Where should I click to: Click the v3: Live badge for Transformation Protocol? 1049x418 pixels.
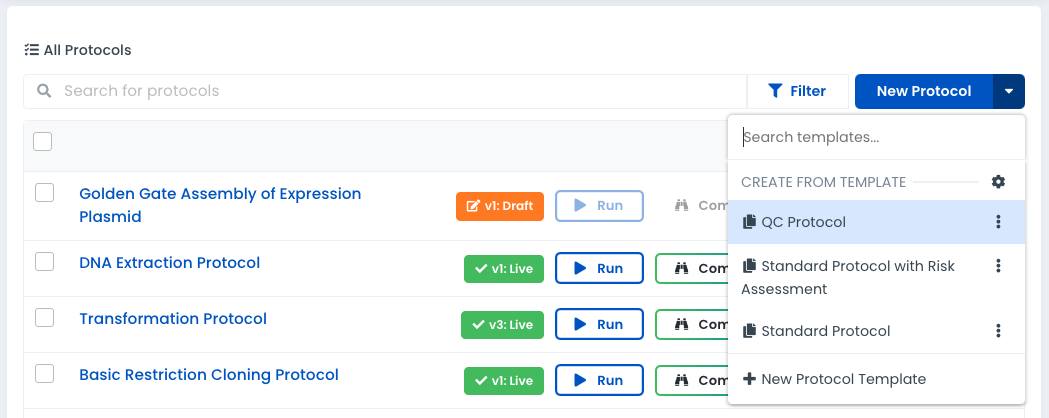click(x=502, y=325)
